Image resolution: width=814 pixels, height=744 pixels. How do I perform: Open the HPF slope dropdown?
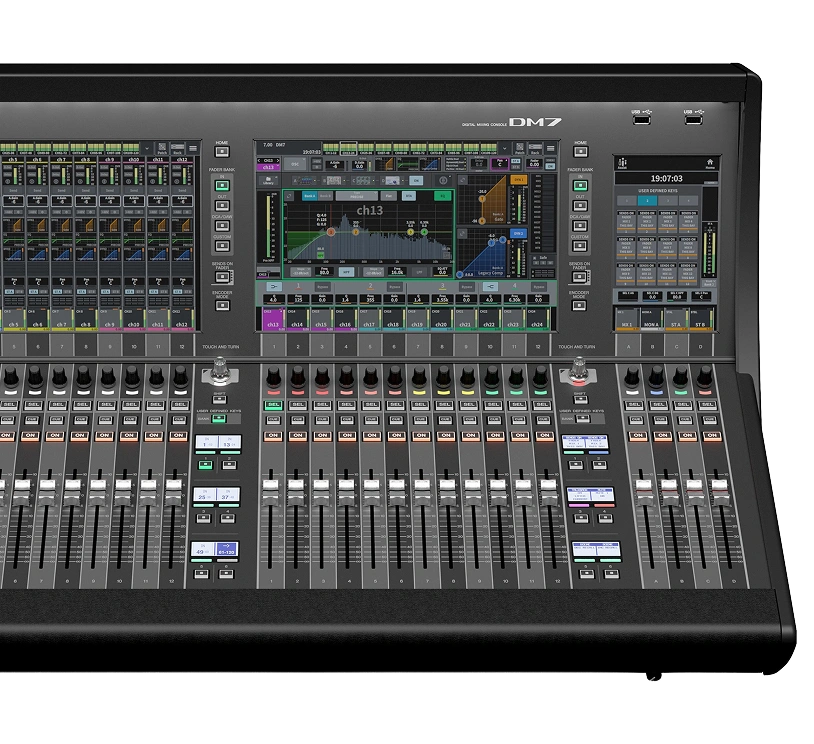(301, 272)
